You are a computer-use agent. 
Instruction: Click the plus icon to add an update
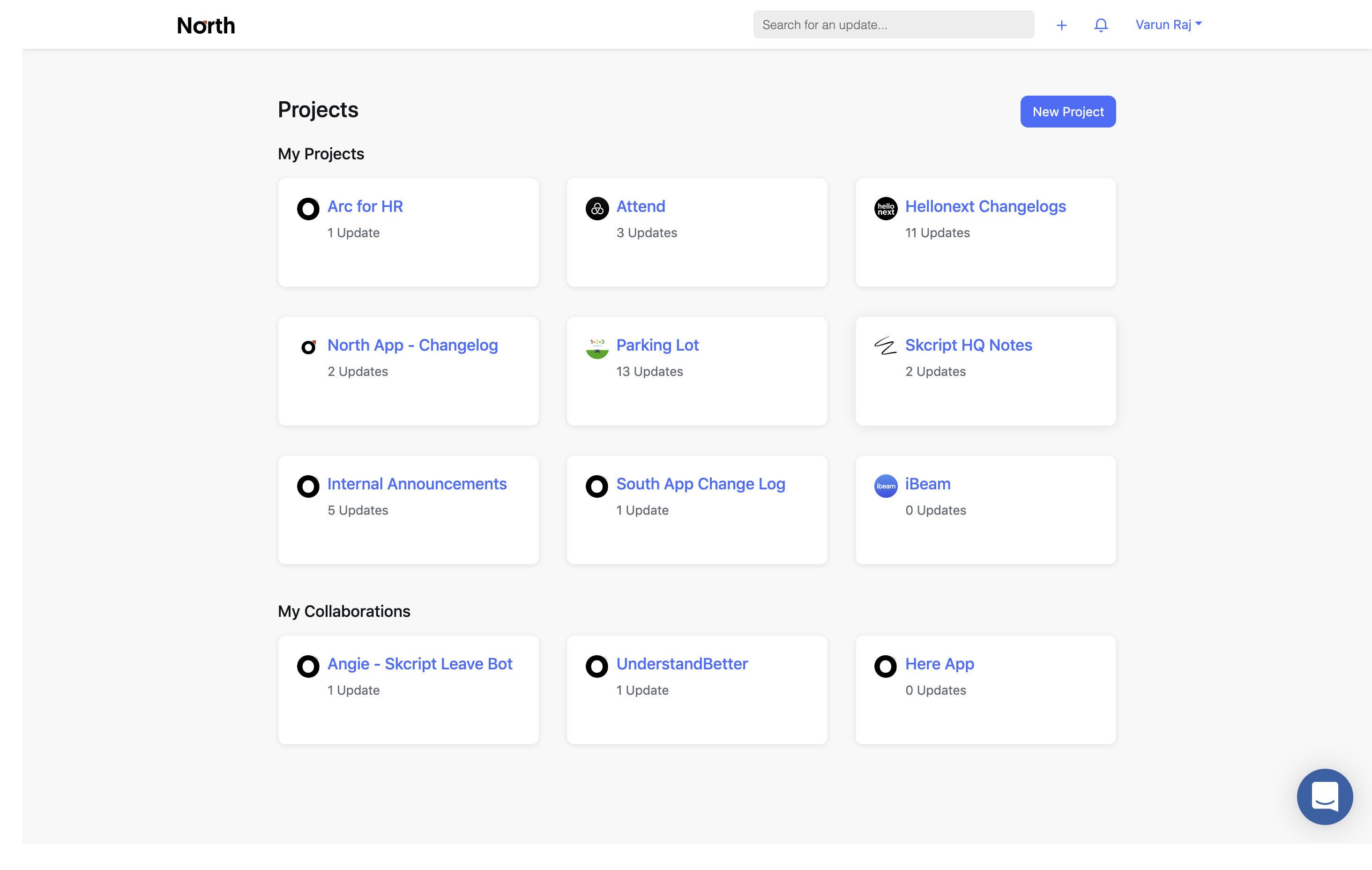tap(1061, 25)
